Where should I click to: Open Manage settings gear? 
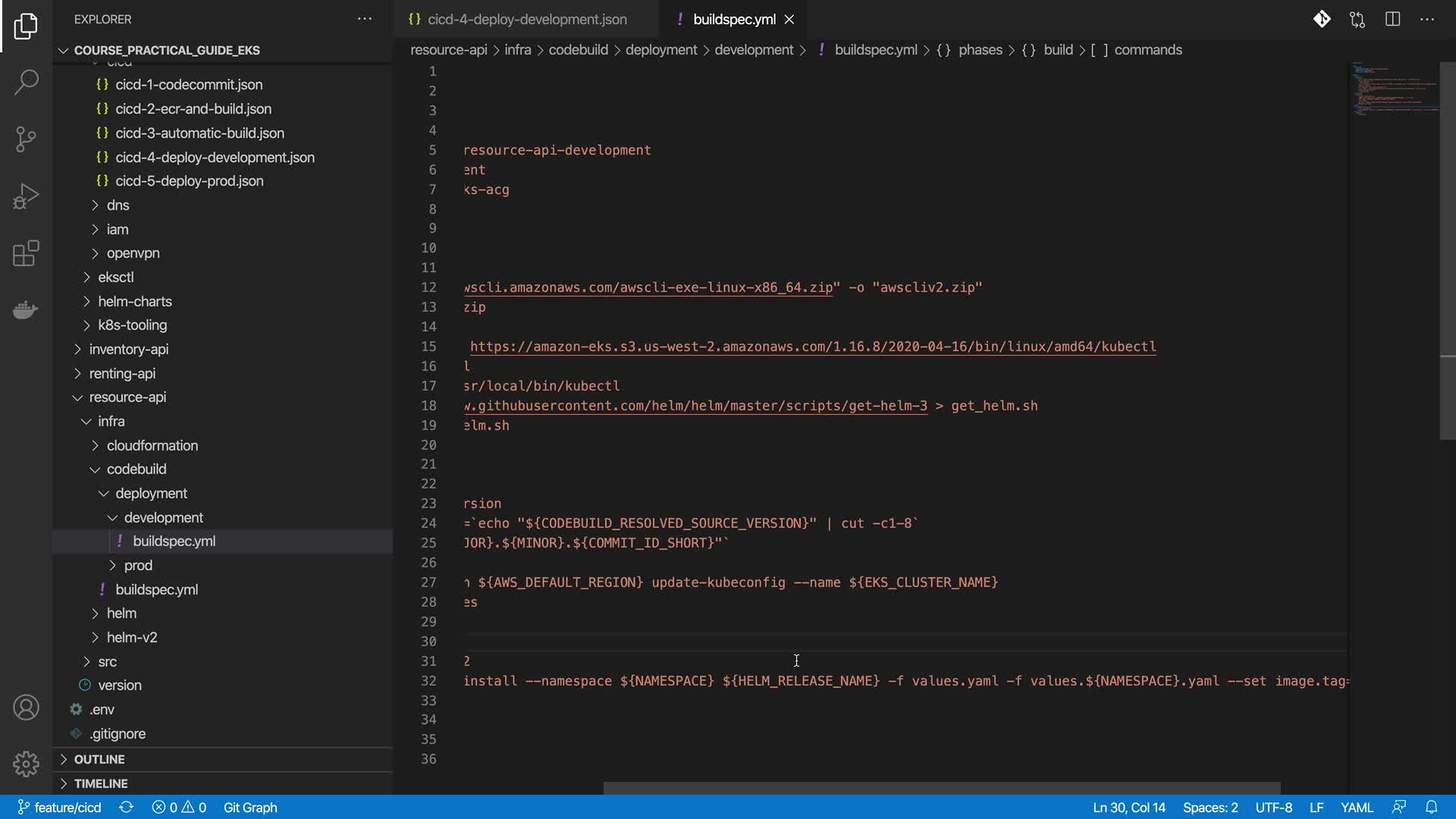26,764
